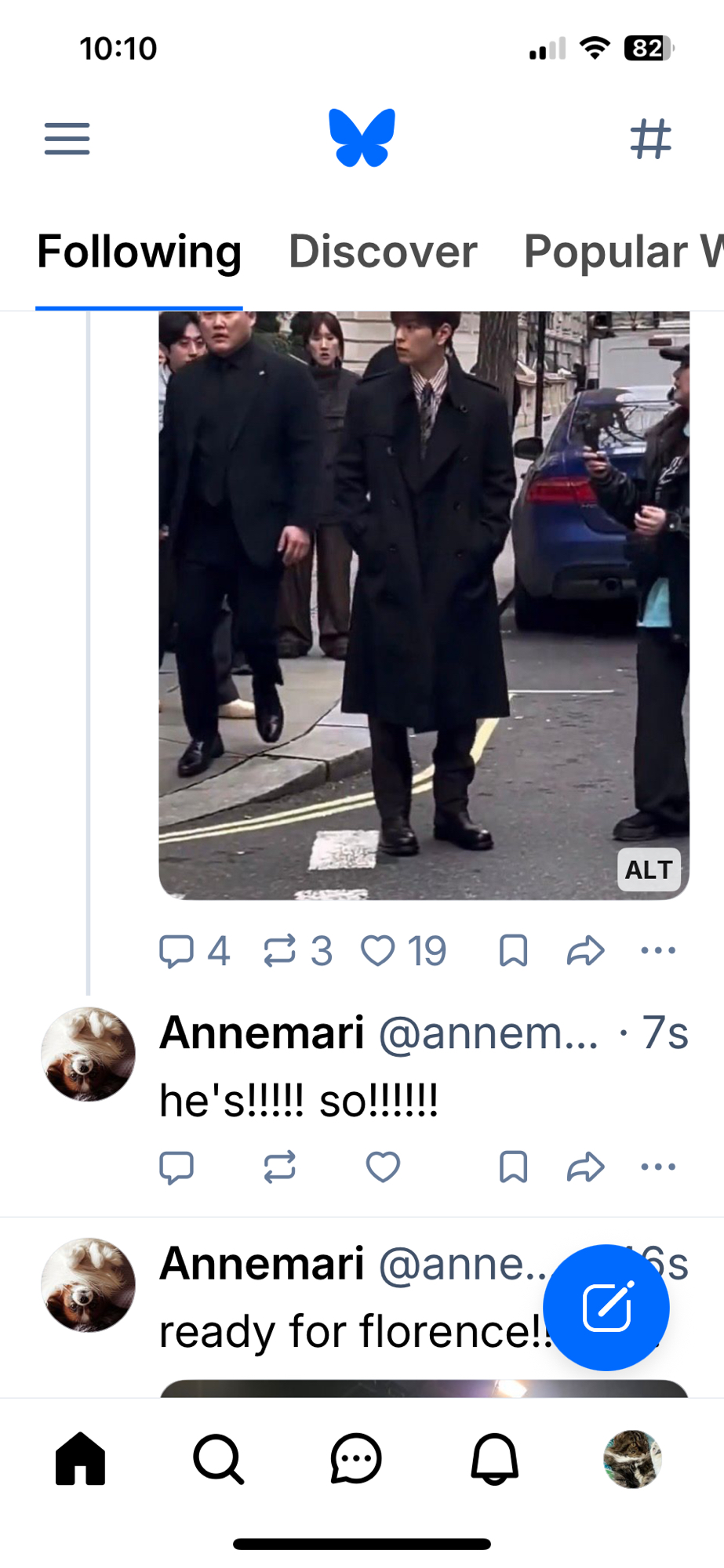The width and height of the screenshot is (724, 1568).
Task: Open more options on "he's!!!!! so!!!!!!" post
Action: (657, 1167)
